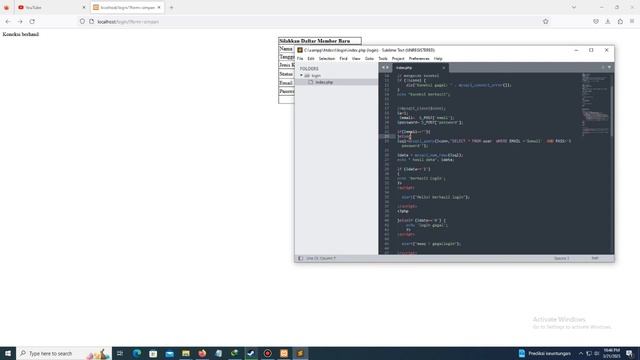Go back in browser
The height and width of the screenshot is (360, 640).
[8, 21]
